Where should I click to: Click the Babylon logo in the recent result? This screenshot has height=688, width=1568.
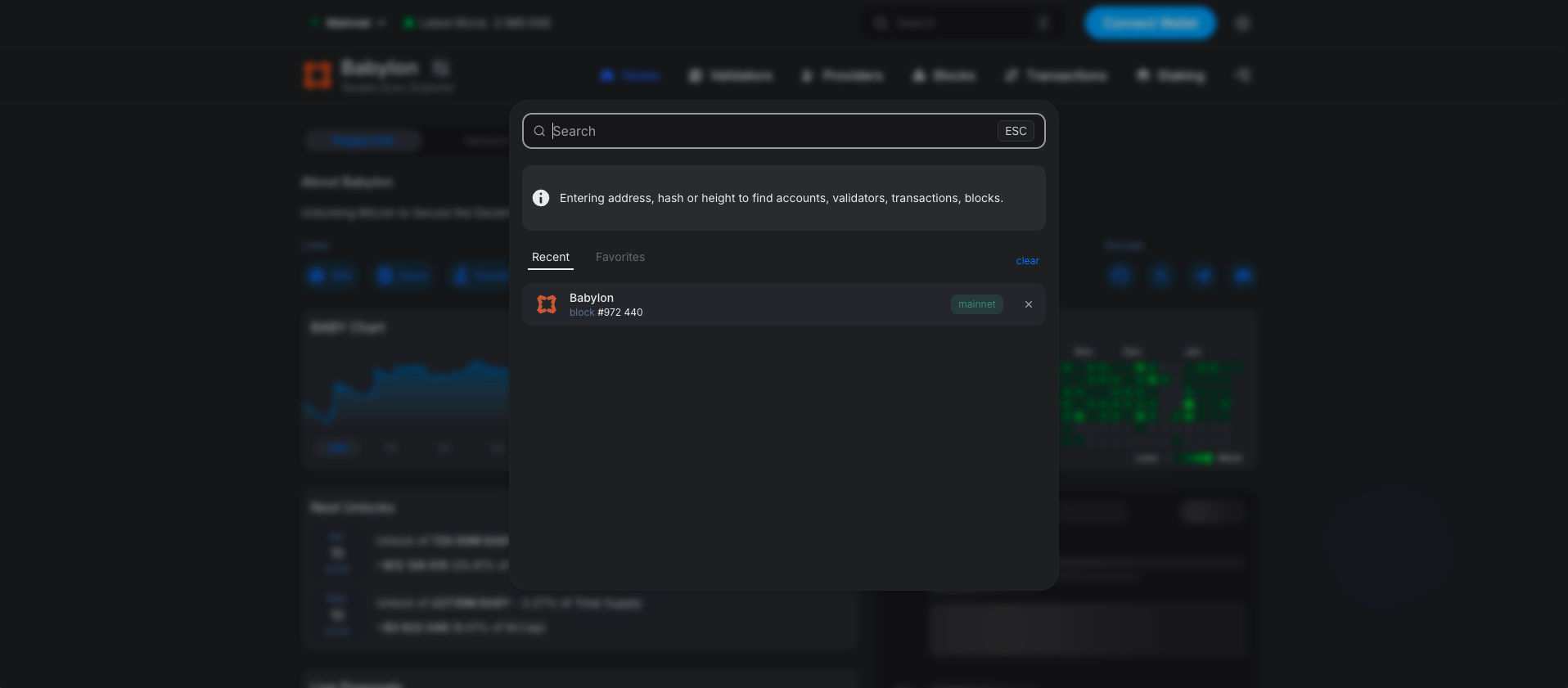pyautogui.click(x=547, y=304)
